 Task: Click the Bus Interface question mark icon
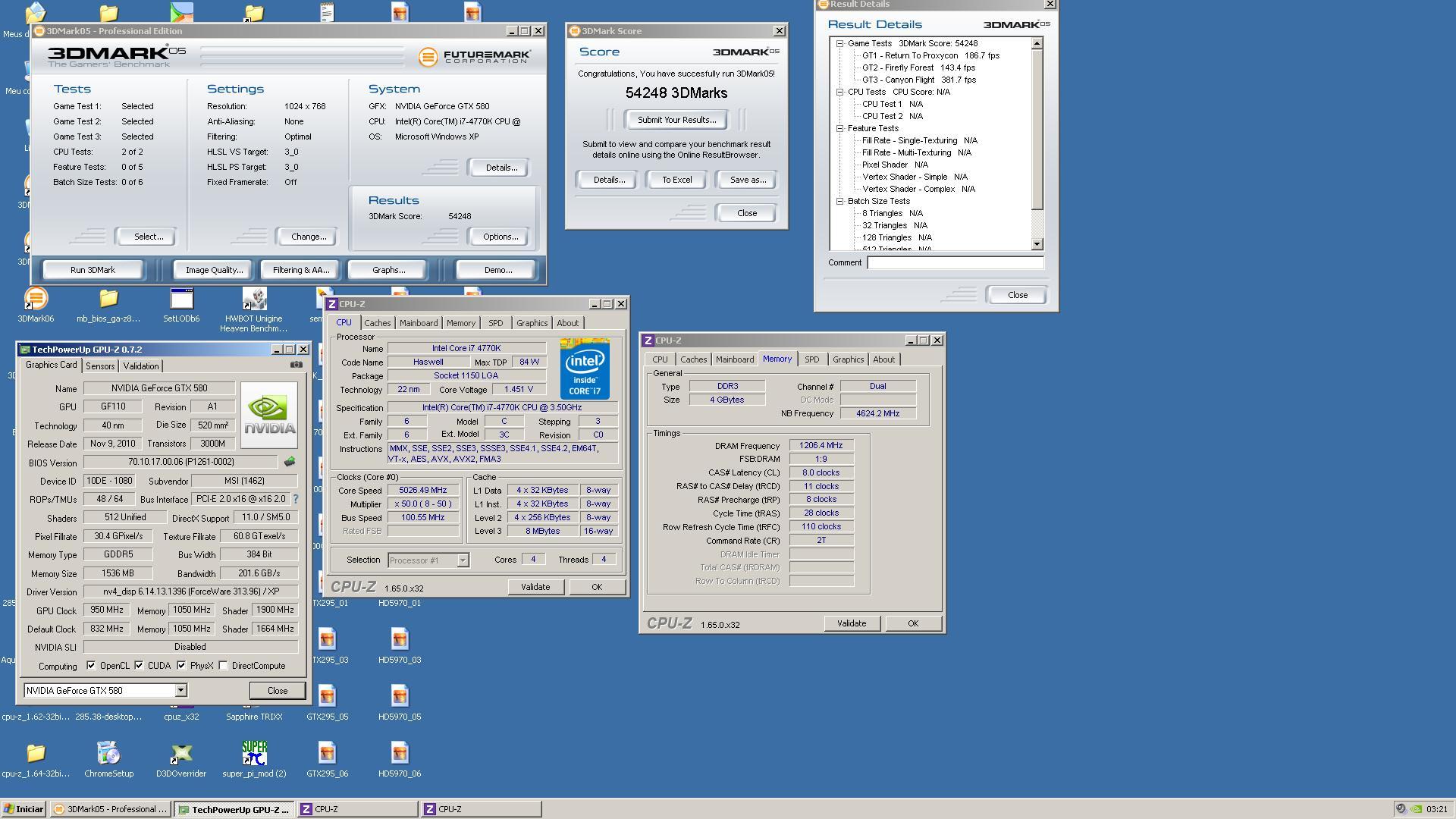click(296, 499)
